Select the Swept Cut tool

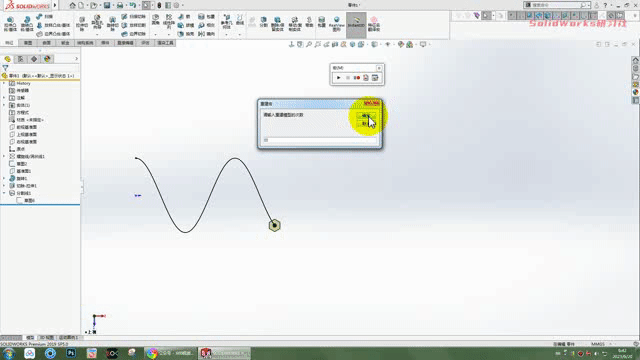[133, 16]
